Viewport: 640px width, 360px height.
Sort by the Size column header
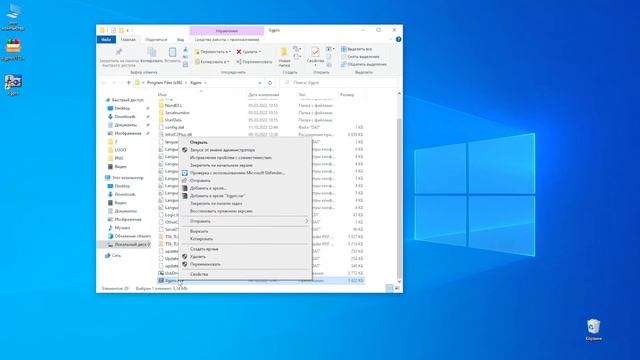pyautogui.click(x=347, y=95)
